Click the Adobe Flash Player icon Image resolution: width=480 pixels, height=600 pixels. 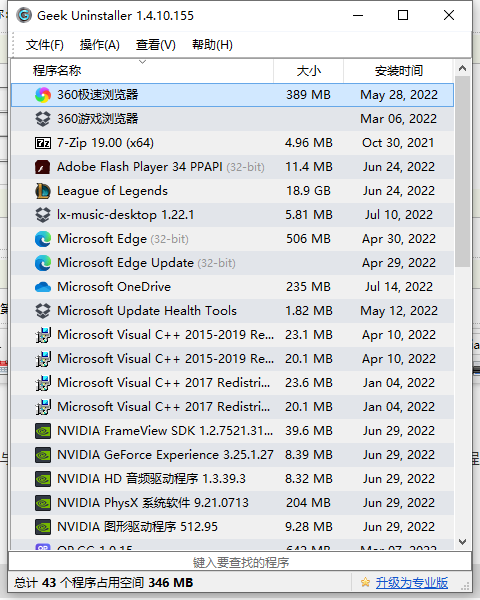coord(43,167)
